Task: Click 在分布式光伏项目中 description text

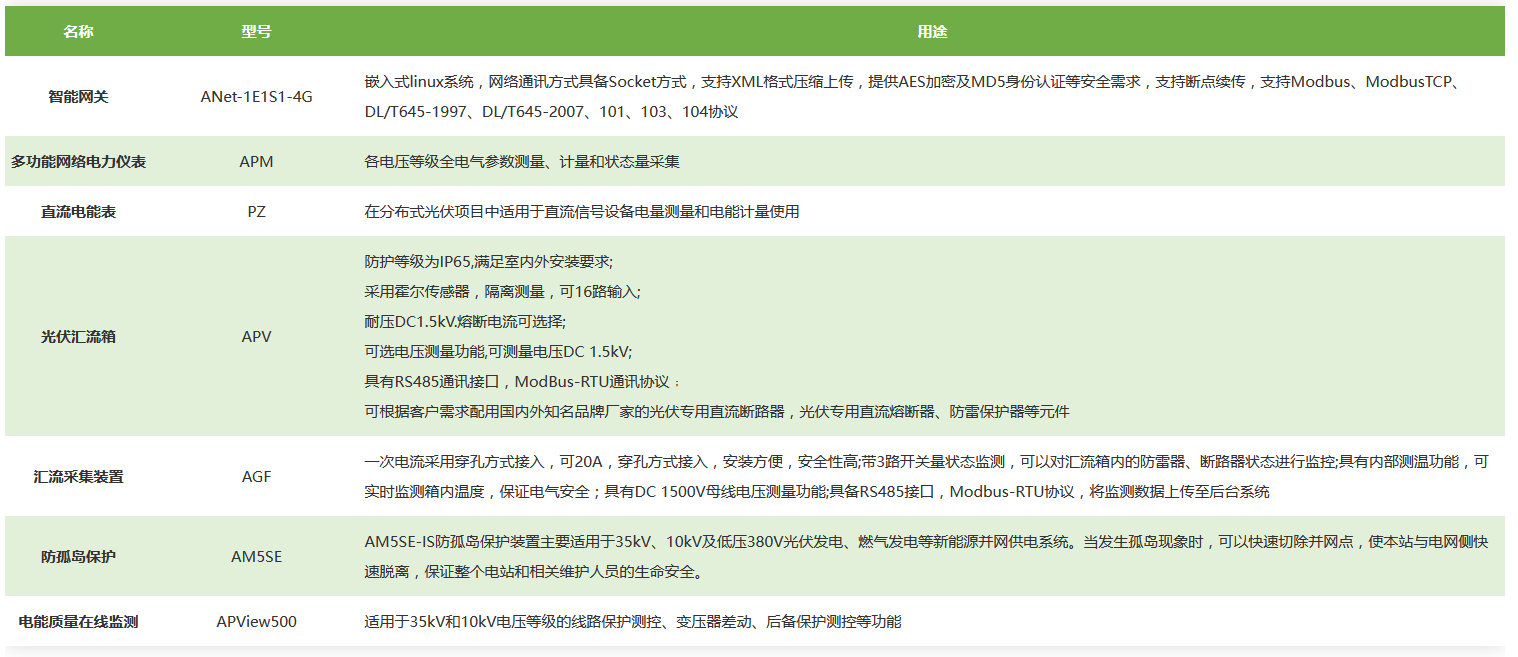Action: pos(582,212)
